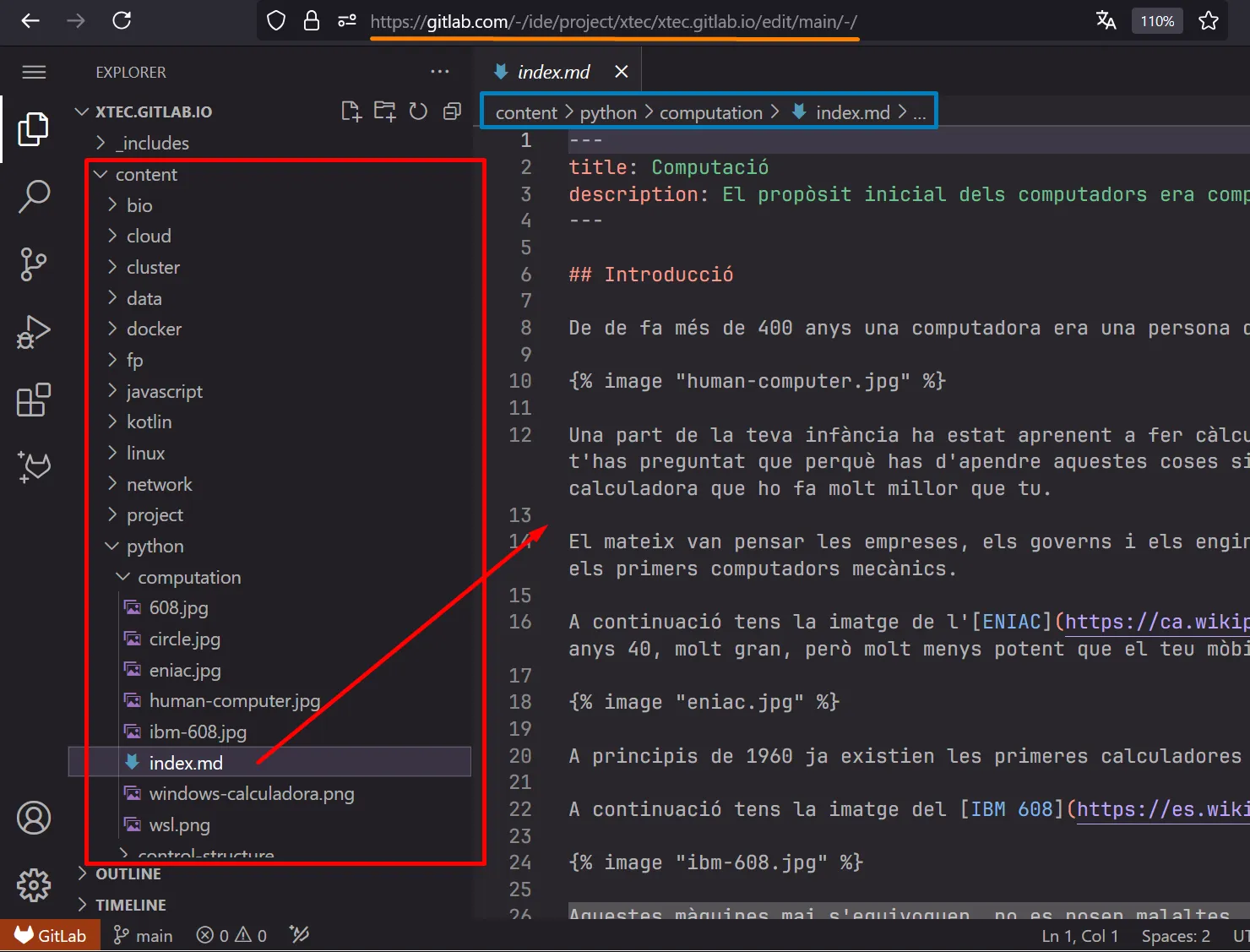The width and height of the screenshot is (1250, 952).
Task: Click the main branch status bar button
Action: [x=144, y=936]
